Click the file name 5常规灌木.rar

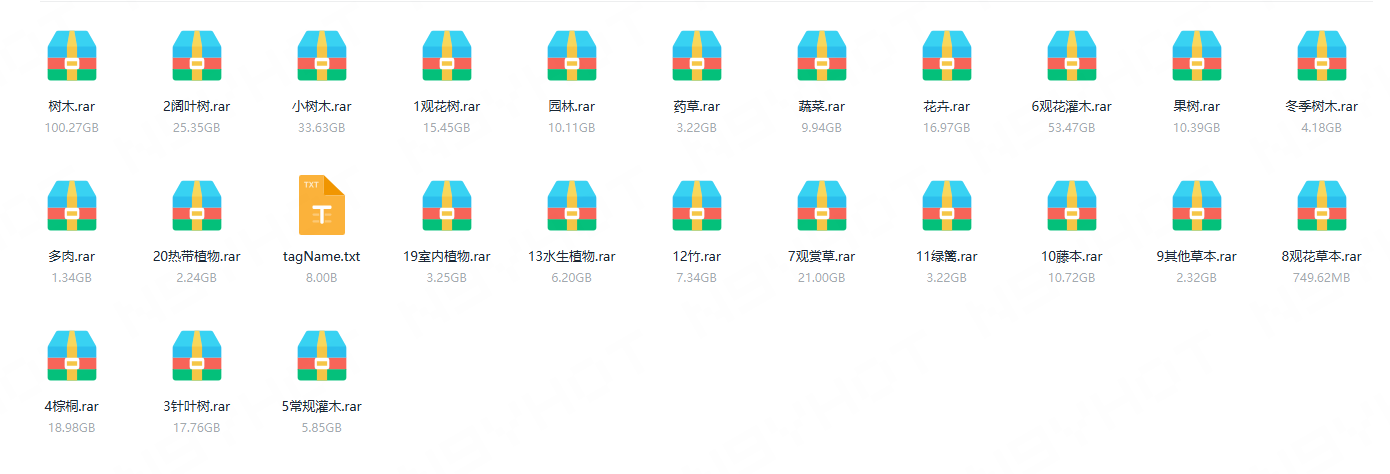point(322,407)
